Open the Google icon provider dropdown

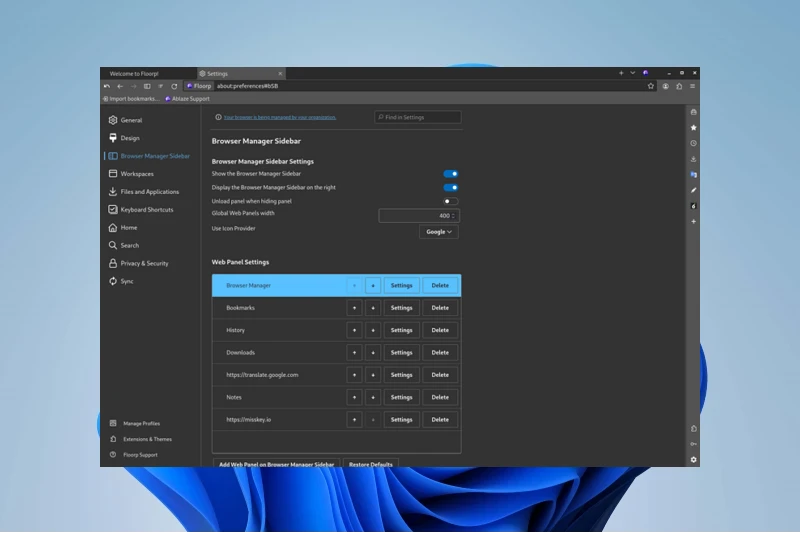point(439,232)
